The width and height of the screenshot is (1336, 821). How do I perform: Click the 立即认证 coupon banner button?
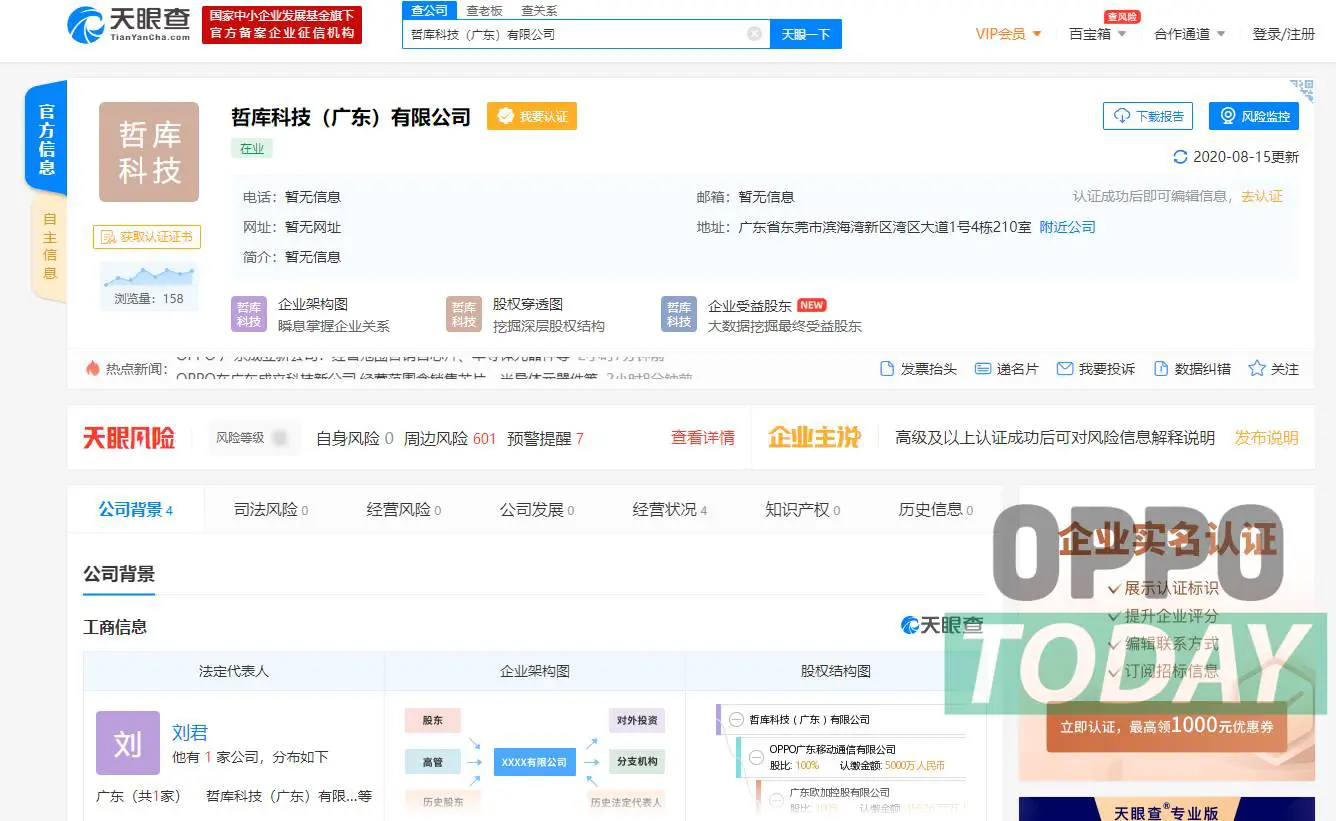coord(1166,727)
